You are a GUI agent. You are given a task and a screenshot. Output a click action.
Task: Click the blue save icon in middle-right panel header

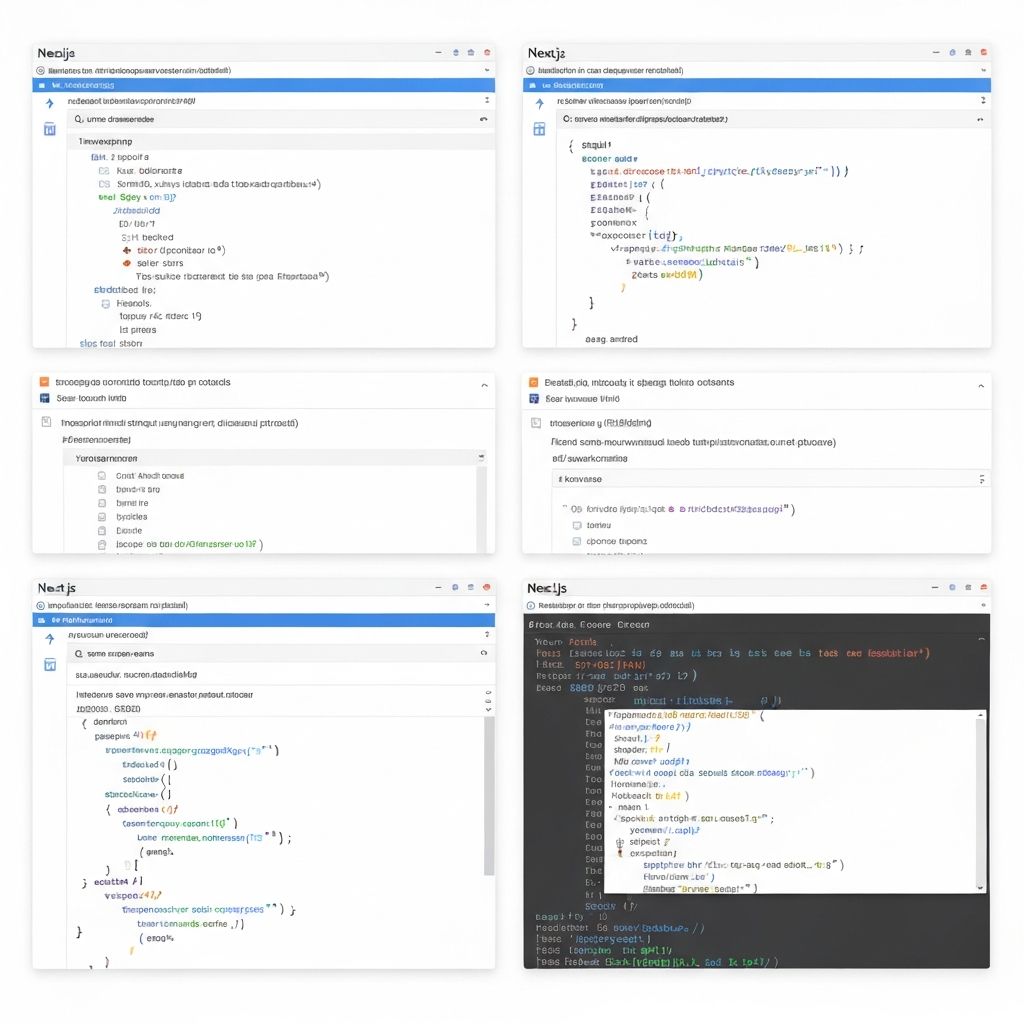533,398
